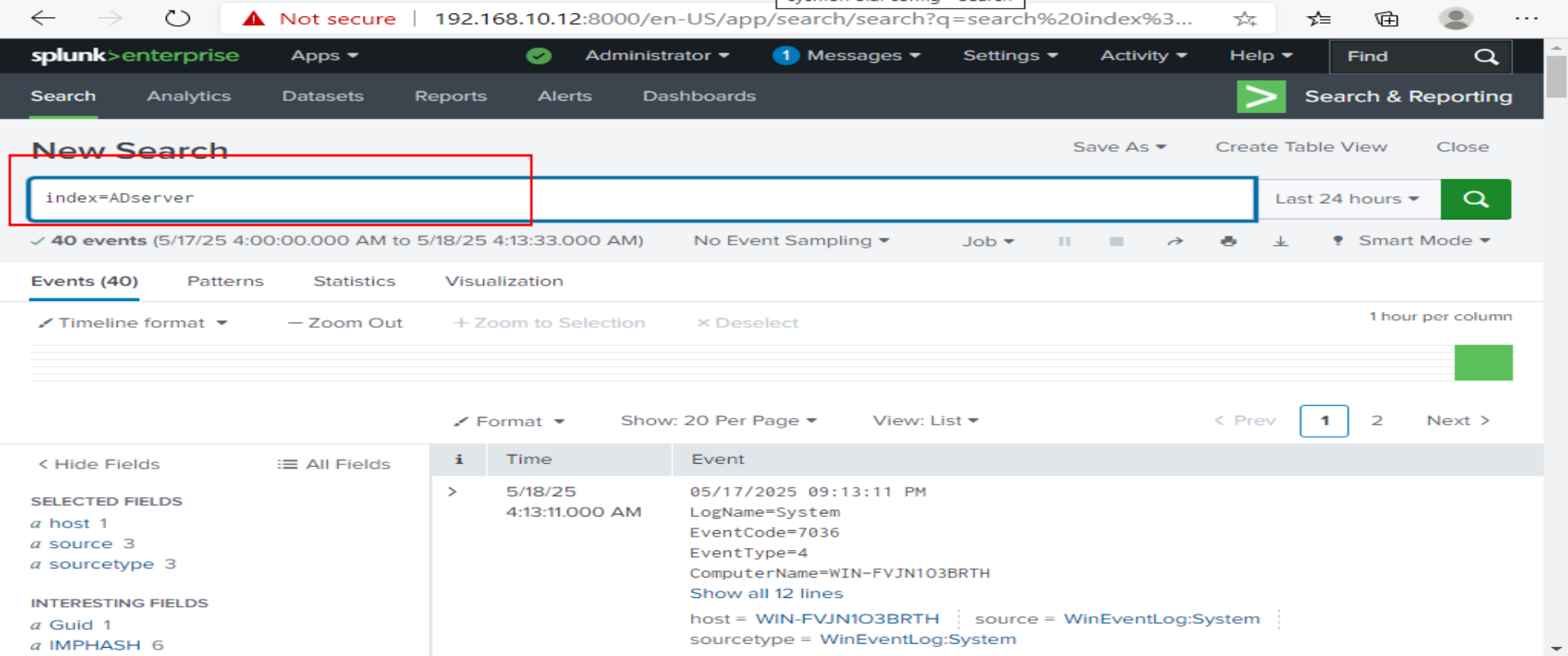
Task: Open the Job dropdown
Action: click(x=988, y=241)
